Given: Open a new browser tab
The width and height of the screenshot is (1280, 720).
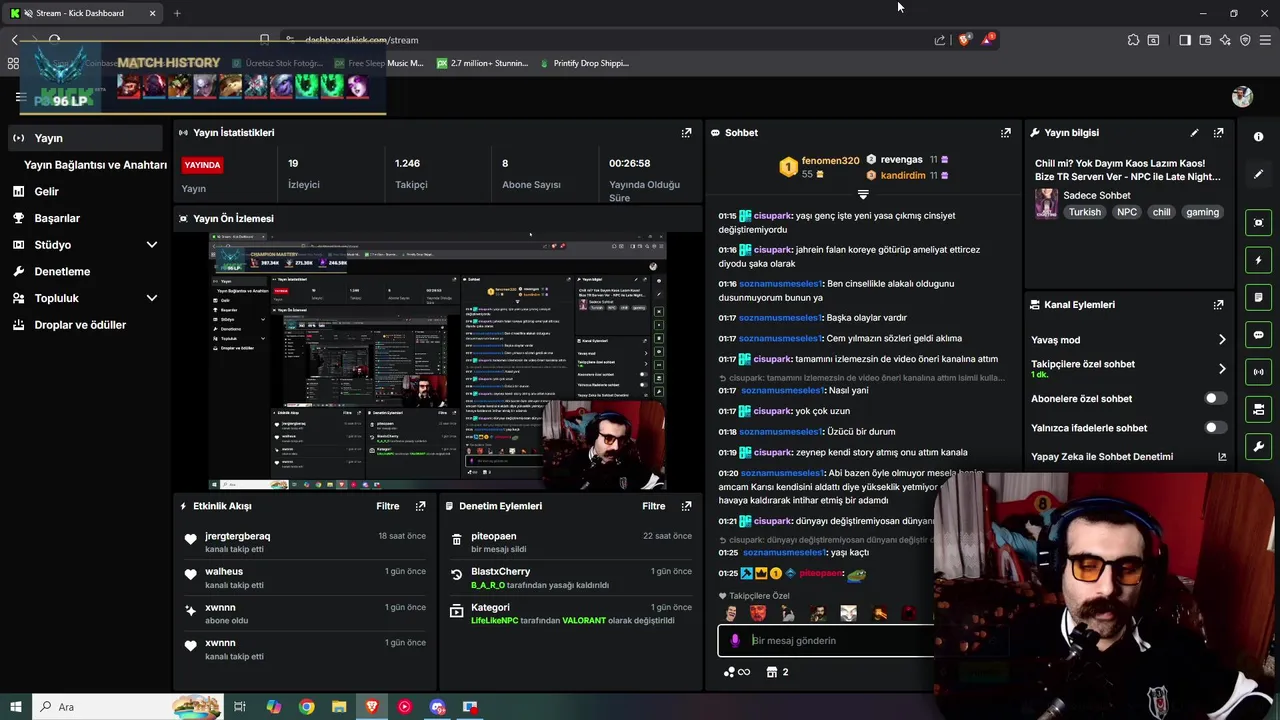Looking at the screenshot, I should coord(177,13).
